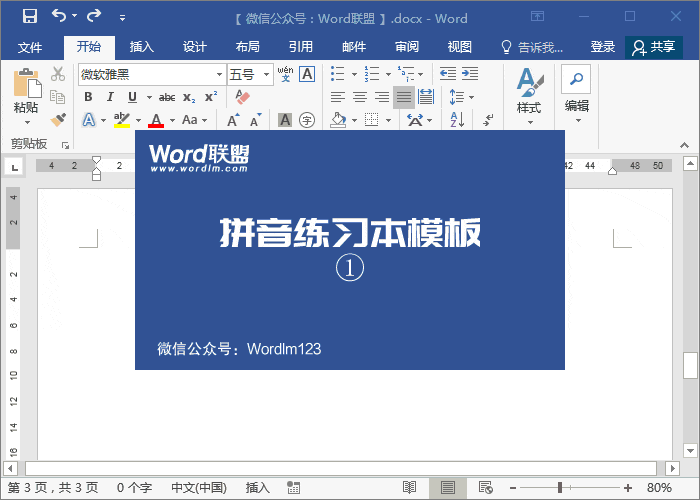Toggle italic formatting

(110, 97)
